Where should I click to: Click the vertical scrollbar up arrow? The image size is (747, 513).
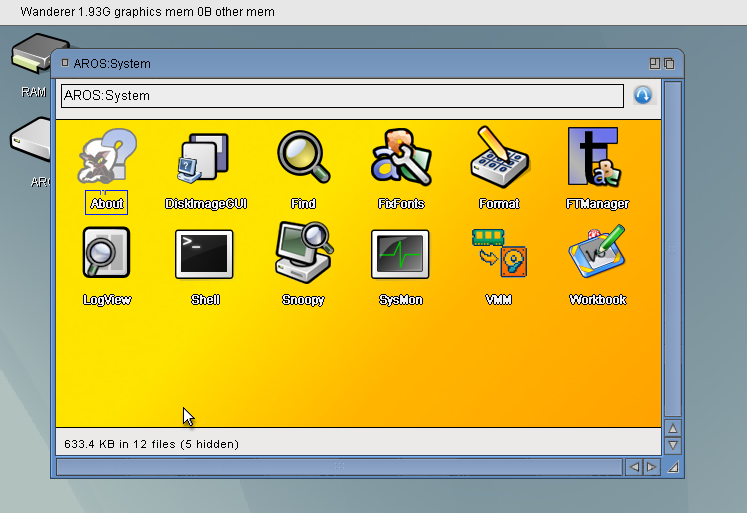pyautogui.click(x=673, y=429)
